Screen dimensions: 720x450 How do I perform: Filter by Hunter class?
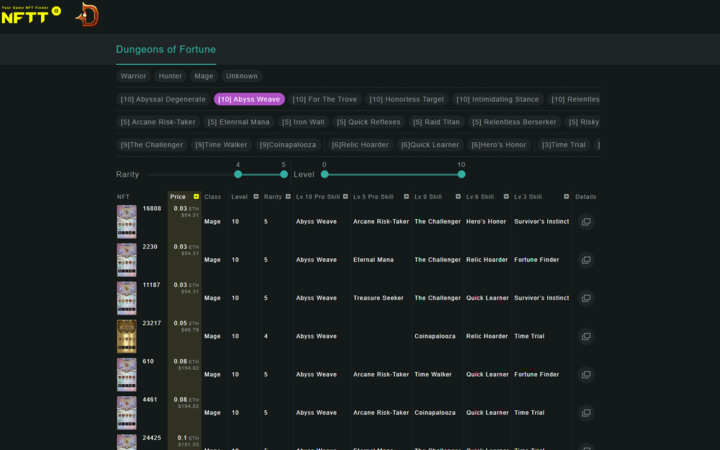[x=170, y=76]
